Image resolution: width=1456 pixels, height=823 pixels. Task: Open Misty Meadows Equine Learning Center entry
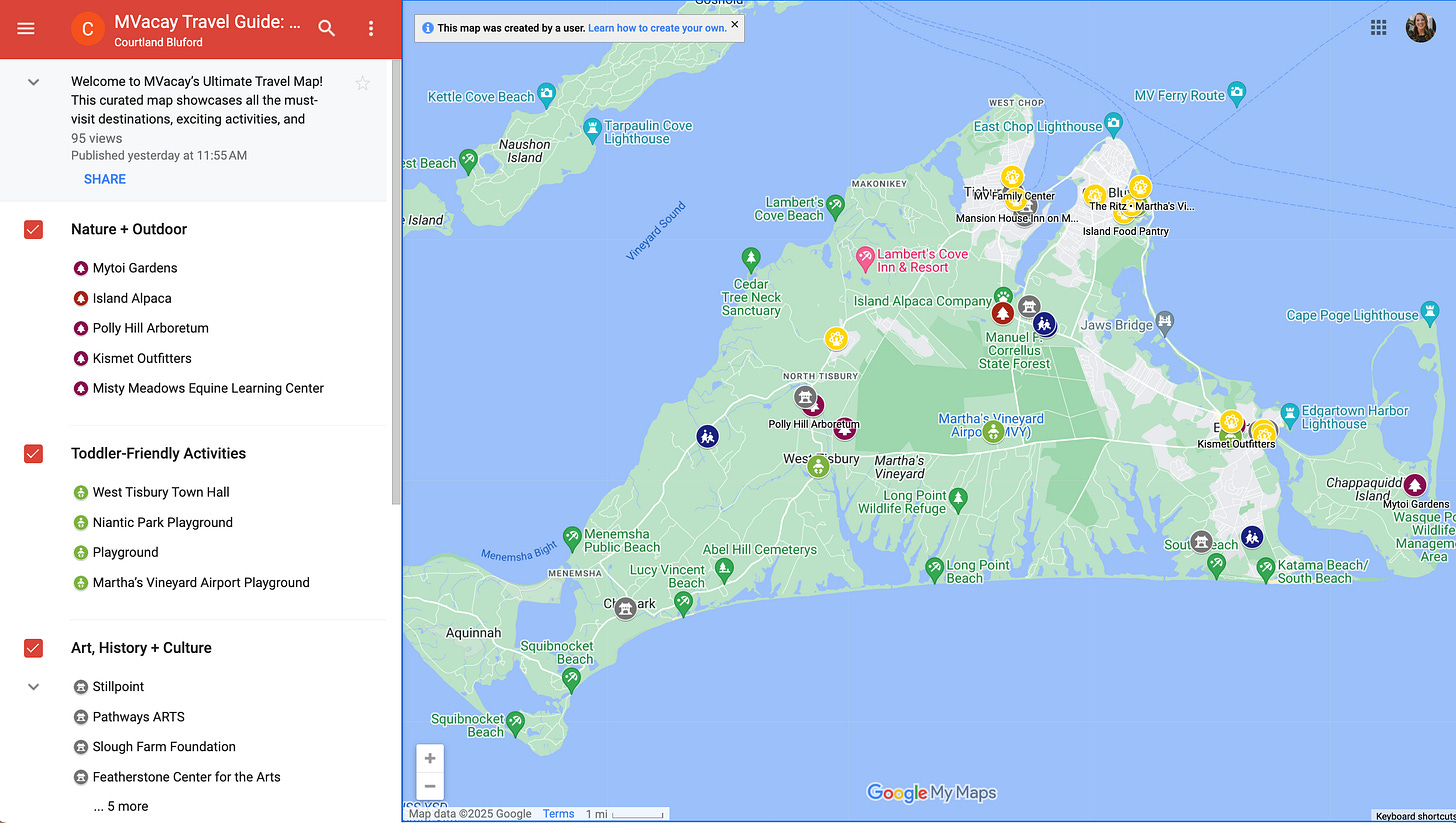click(208, 388)
